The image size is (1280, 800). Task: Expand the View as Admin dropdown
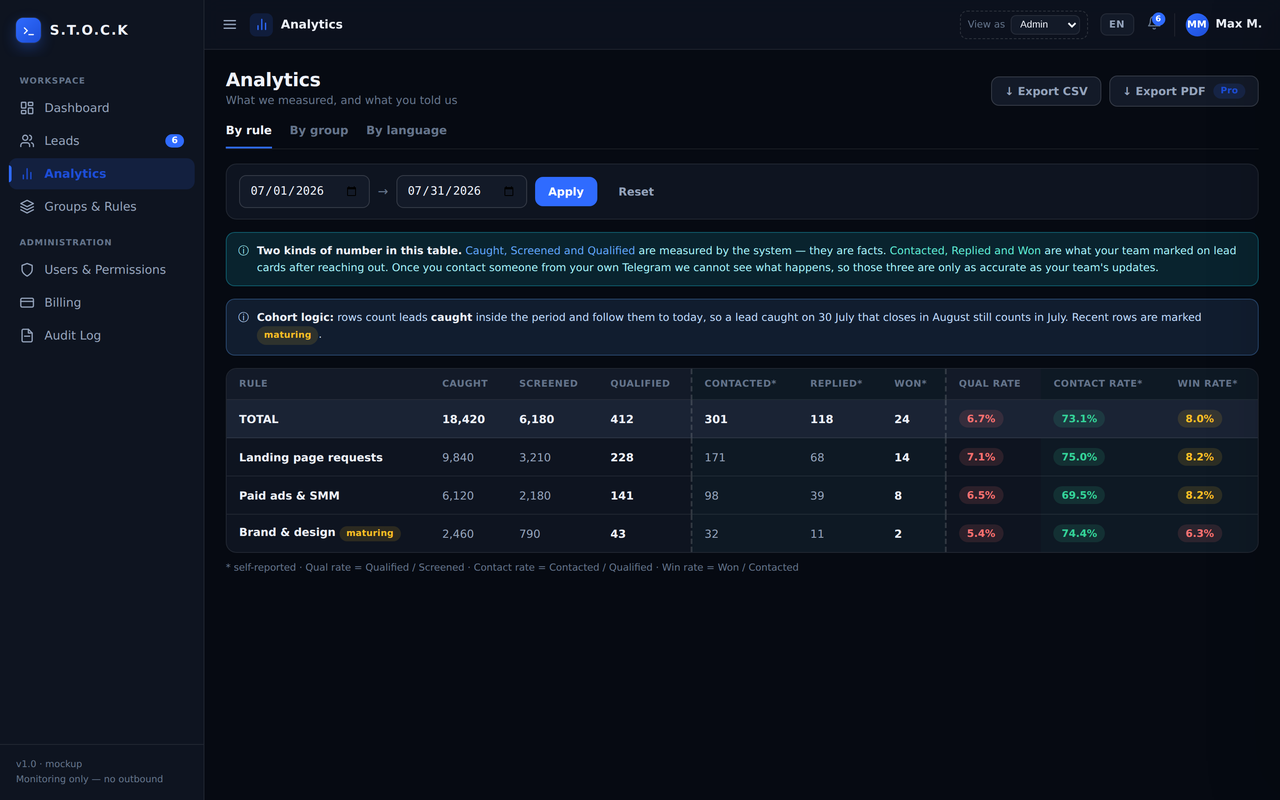pyautogui.click(x=1045, y=24)
